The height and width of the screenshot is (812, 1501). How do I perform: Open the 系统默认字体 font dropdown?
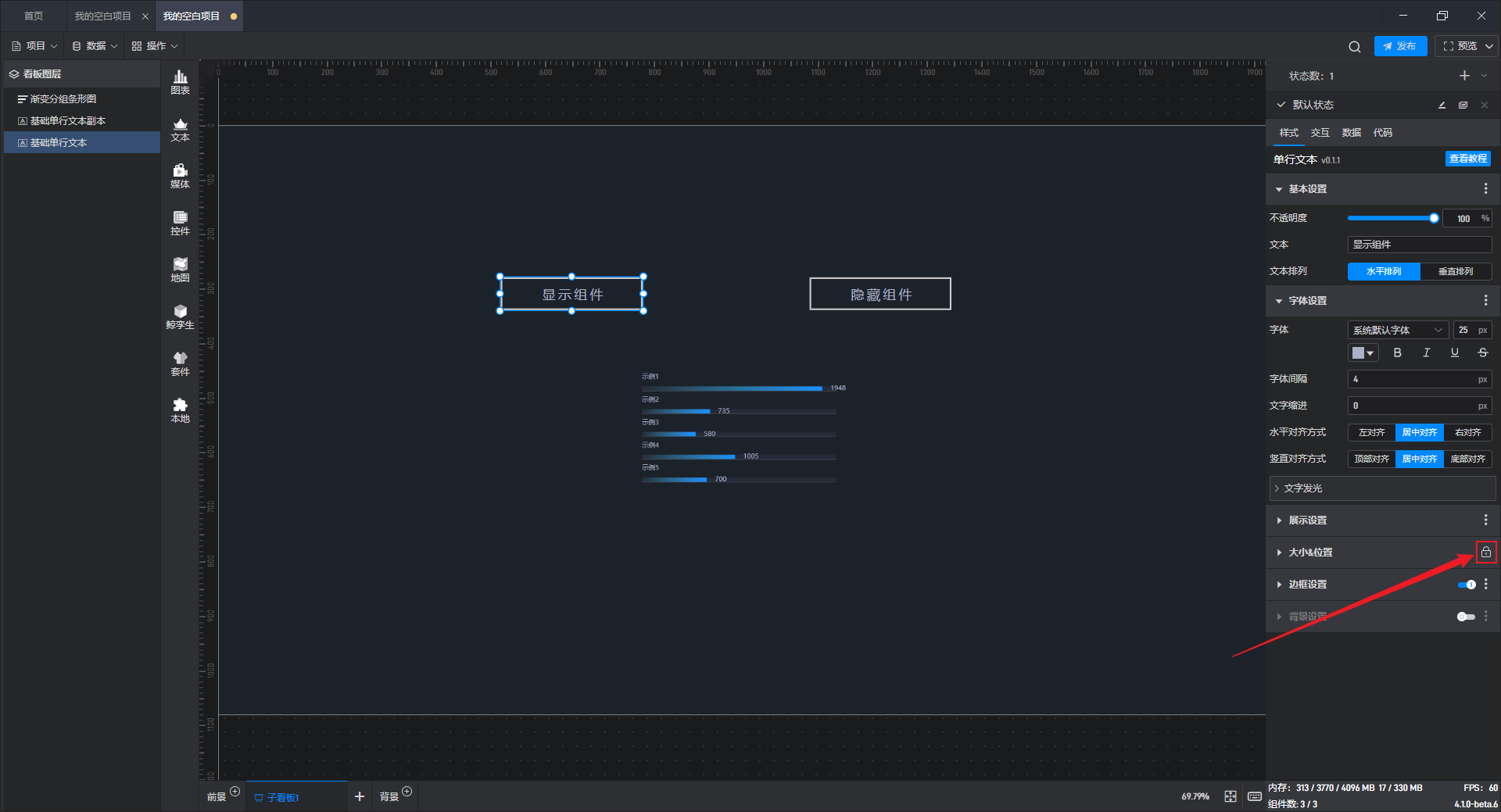(x=1398, y=330)
